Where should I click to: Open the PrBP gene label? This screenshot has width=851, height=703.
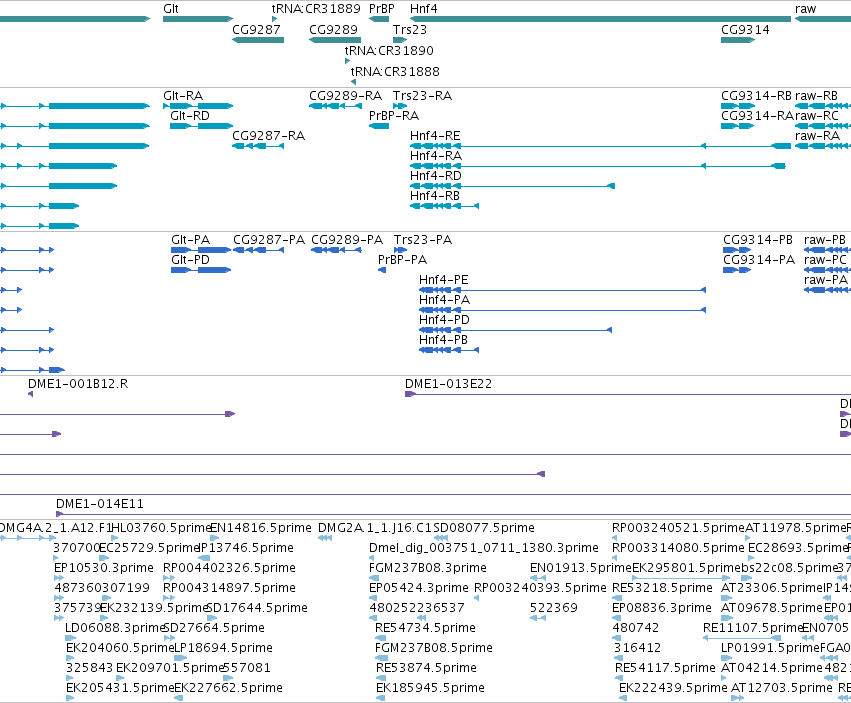pyautogui.click(x=382, y=9)
